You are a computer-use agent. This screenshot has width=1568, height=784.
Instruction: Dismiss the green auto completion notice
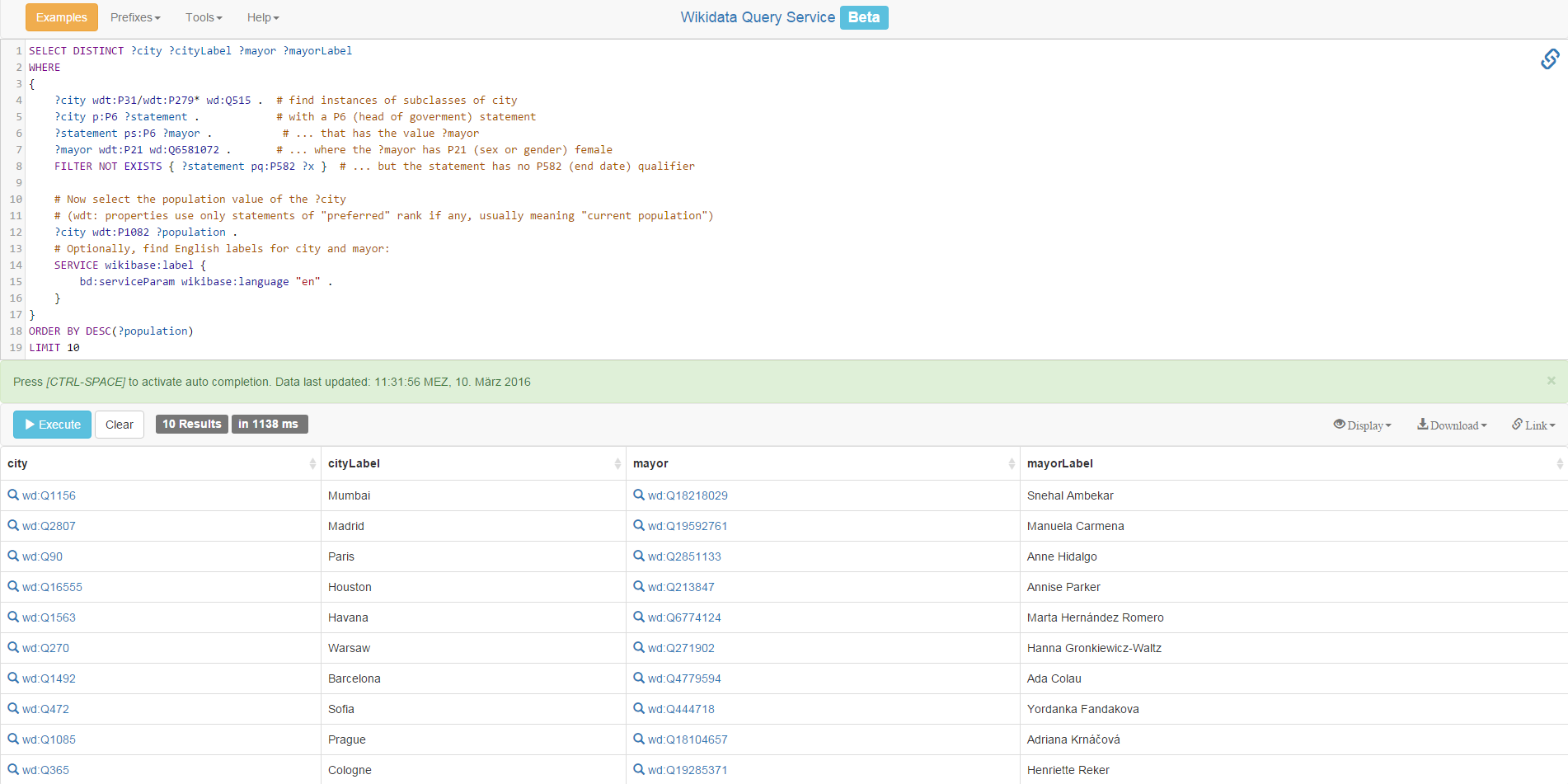coord(1551,381)
